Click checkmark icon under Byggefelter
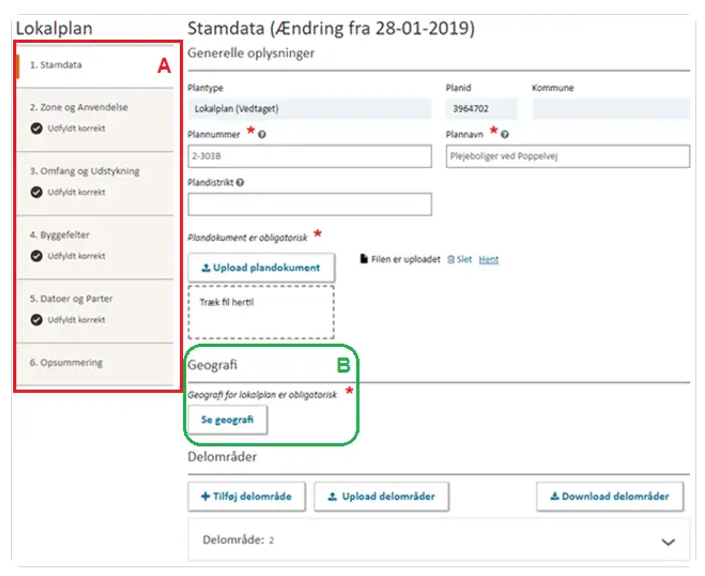The height and width of the screenshot is (576, 705). 36,256
